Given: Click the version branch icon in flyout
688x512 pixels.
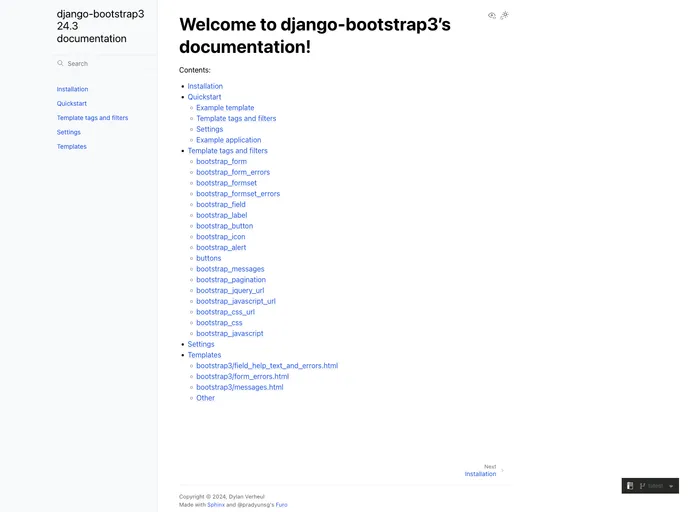Looking at the screenshot, I should (x=642, y=486).
